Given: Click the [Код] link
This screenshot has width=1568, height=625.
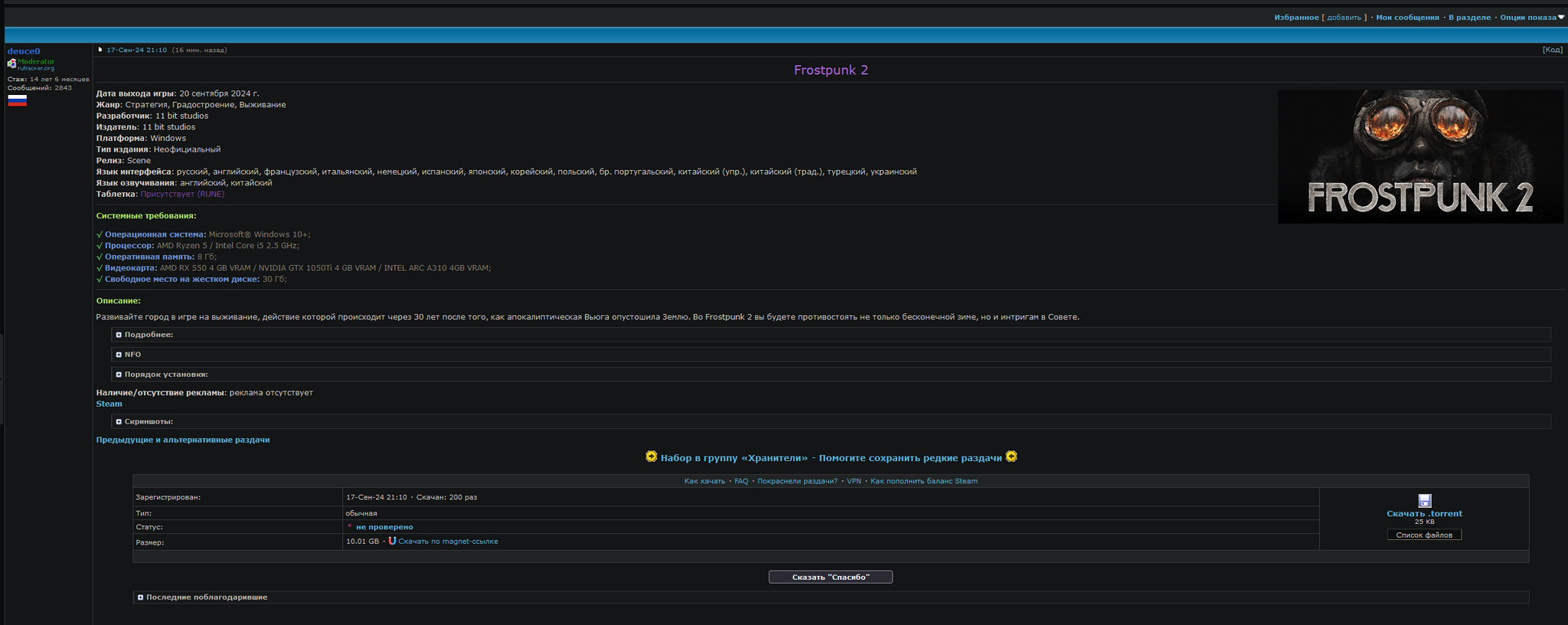Looking at the screenshot, I should click(x=1553, y=50).
